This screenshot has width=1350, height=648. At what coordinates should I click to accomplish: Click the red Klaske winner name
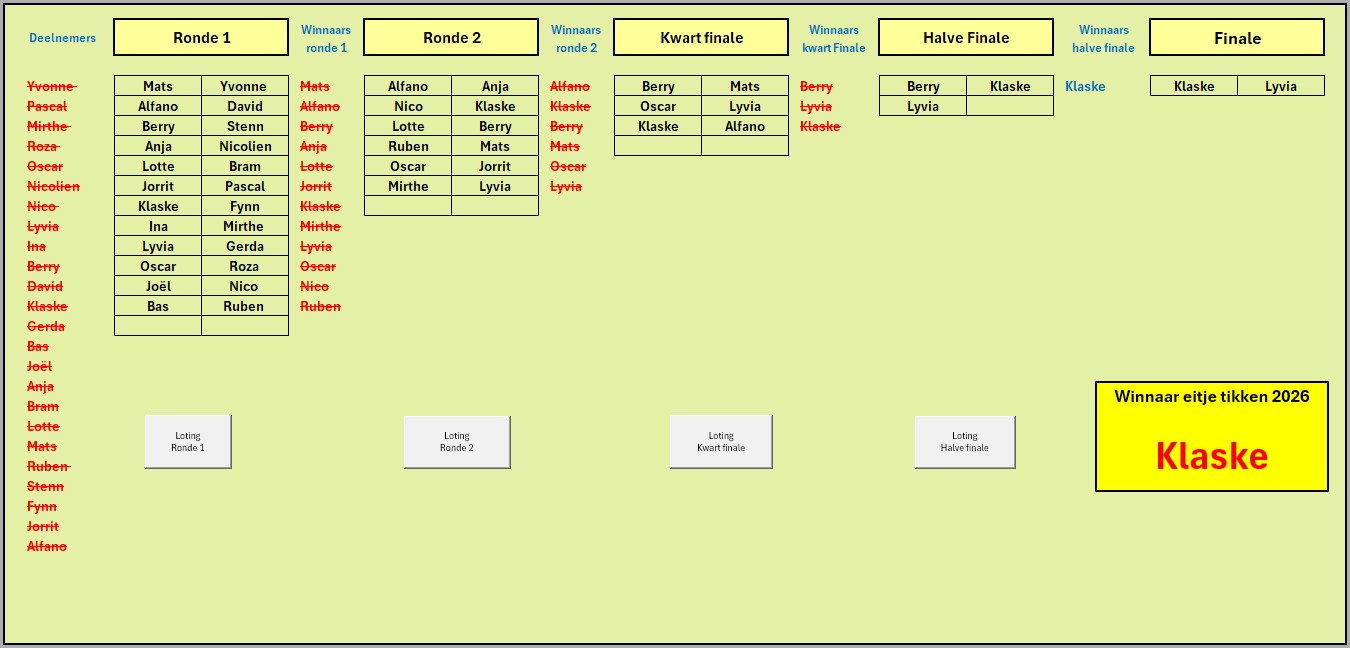1211,456
